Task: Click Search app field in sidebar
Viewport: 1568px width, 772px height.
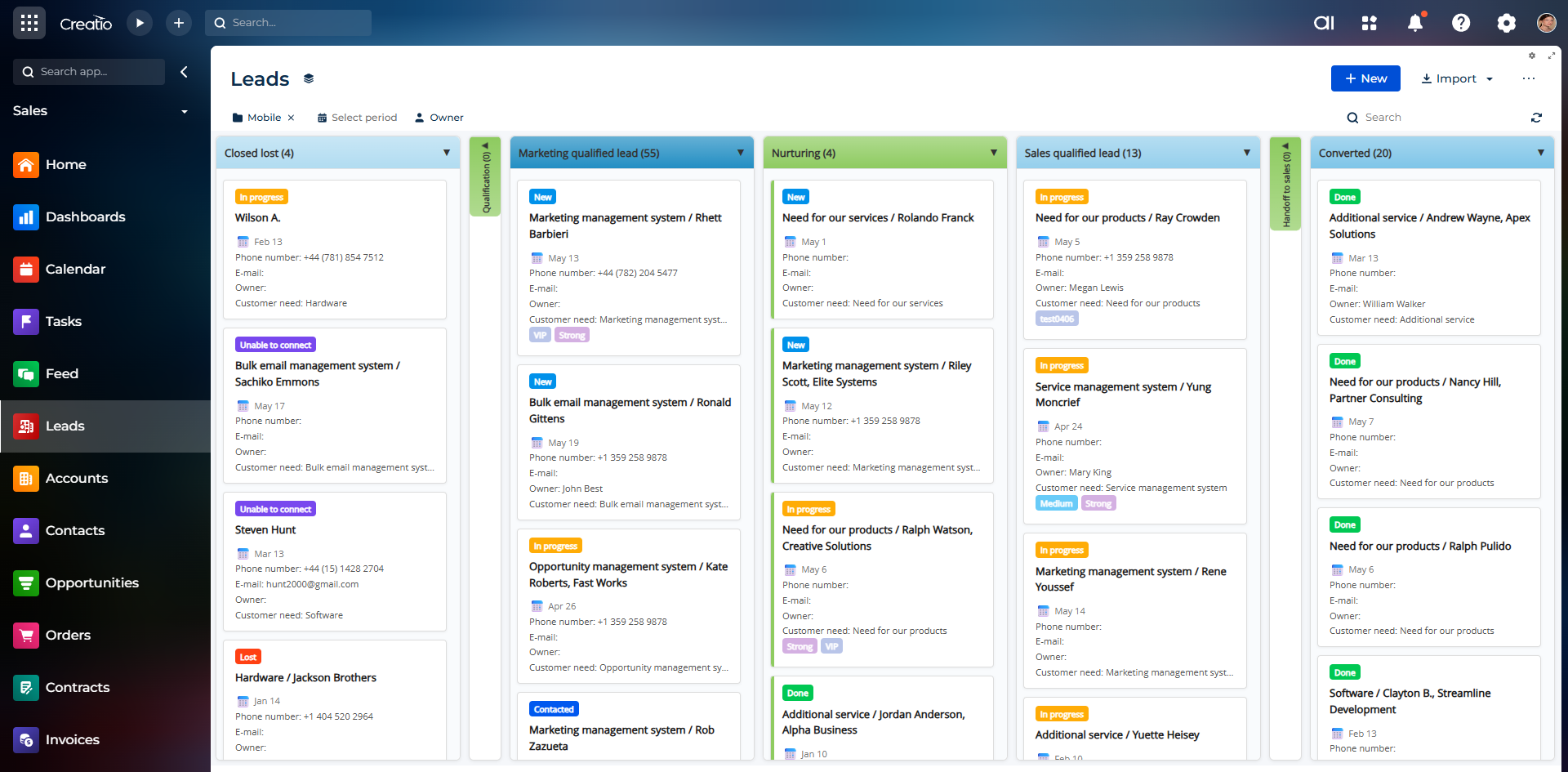Action: pyautogui.click(x=89, y=72)
